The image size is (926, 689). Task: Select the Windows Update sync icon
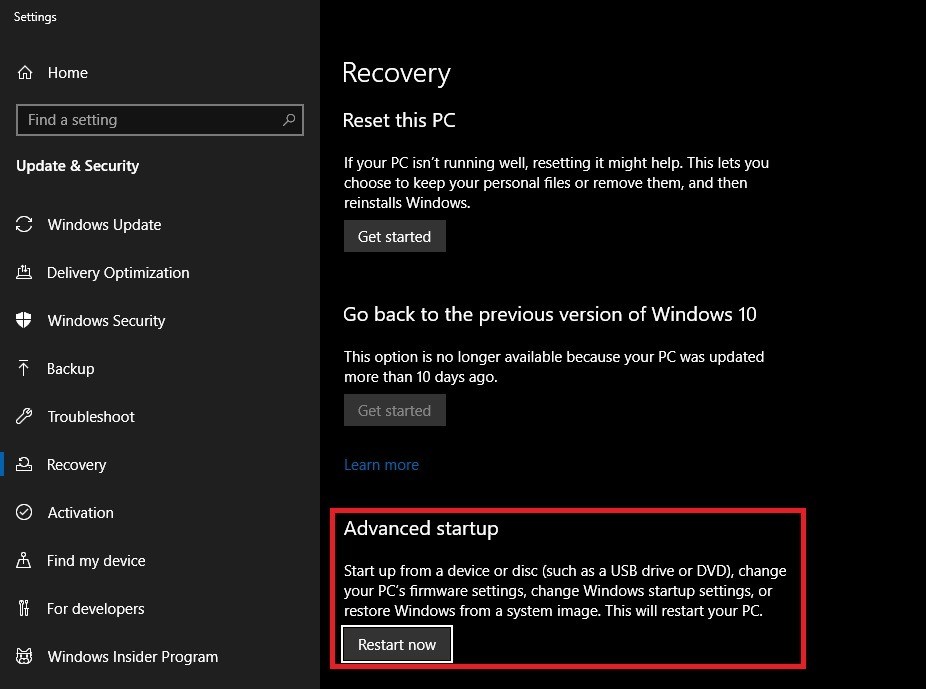pos(24,225)
